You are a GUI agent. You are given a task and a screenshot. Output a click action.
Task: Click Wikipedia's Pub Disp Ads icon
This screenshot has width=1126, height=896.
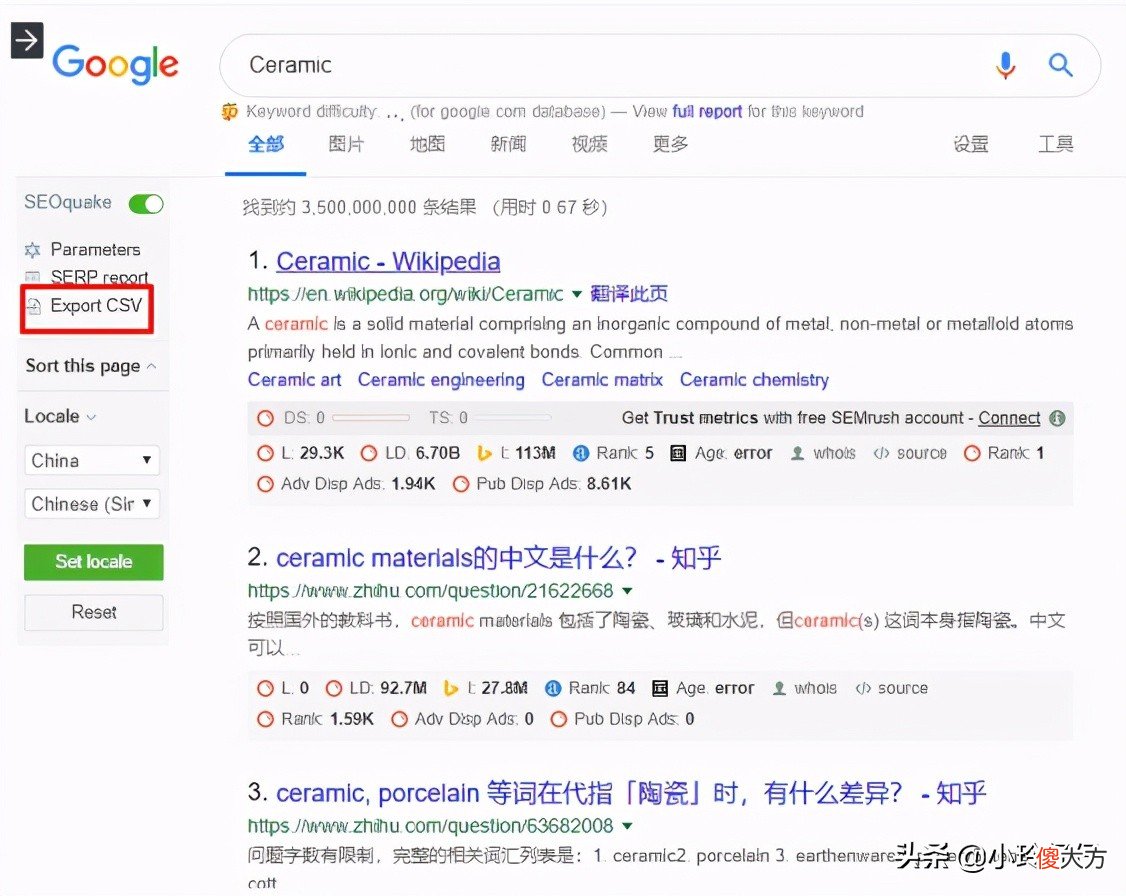pos(461,484)
